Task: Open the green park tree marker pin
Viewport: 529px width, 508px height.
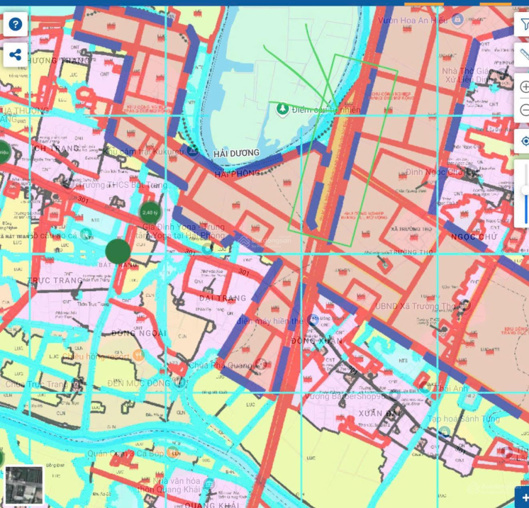Action: [x=282, y=109]
